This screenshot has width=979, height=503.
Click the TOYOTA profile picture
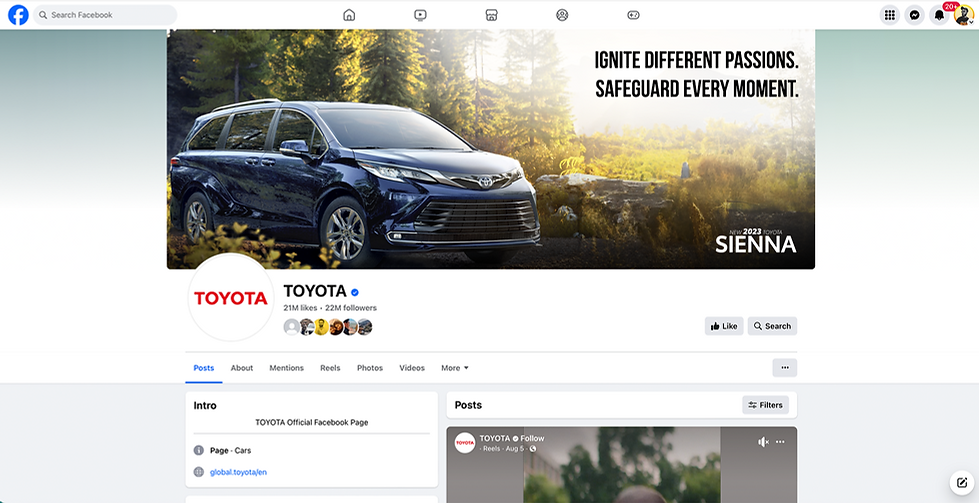tap(231, 298)
